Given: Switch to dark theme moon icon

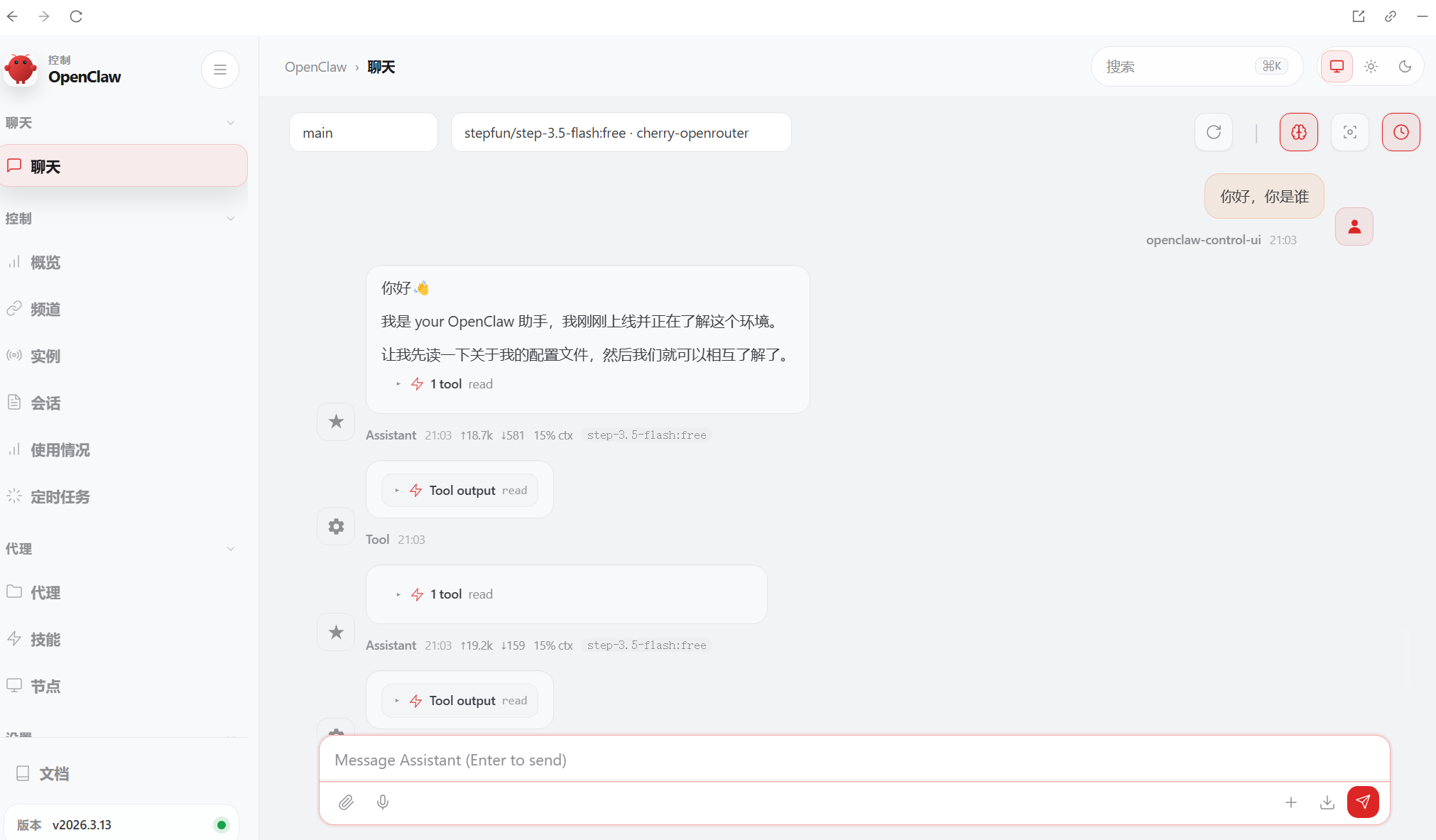Looking at the screenshot, I should tap(1405, 67).
